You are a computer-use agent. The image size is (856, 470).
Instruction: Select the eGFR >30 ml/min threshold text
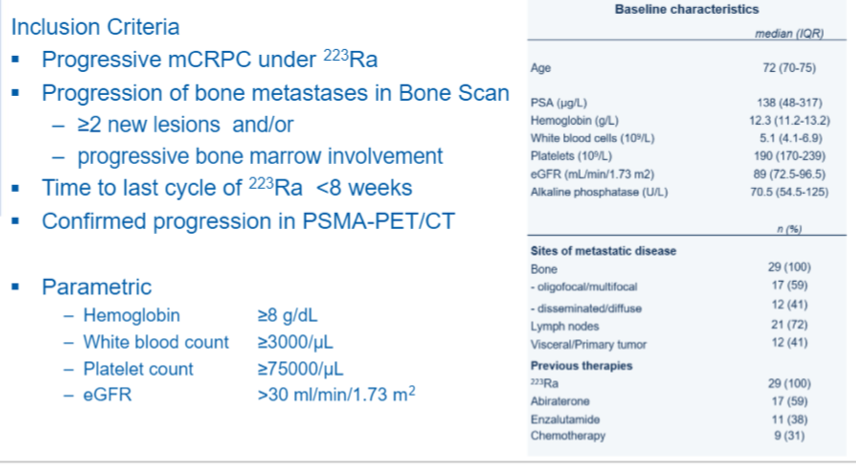pos(336,394)
